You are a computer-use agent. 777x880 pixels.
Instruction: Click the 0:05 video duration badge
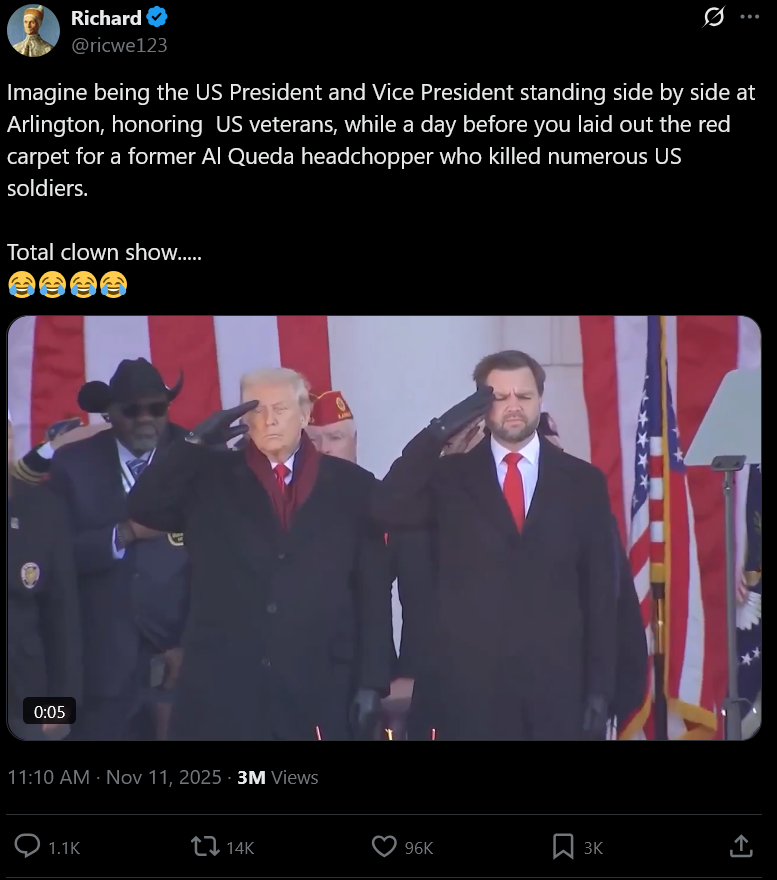click(49, 712)
